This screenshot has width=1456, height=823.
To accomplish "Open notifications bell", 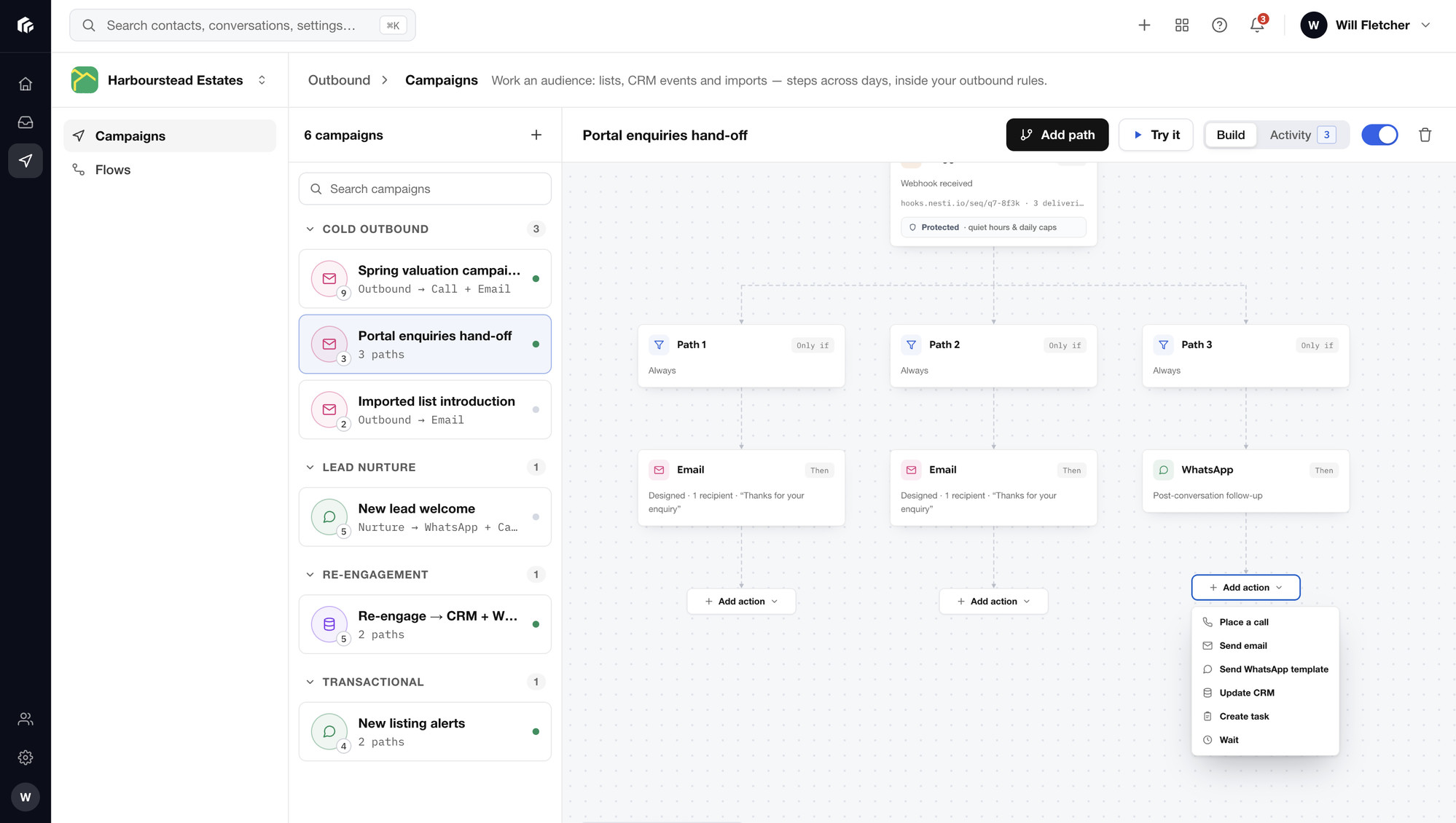I will 1257,25.
